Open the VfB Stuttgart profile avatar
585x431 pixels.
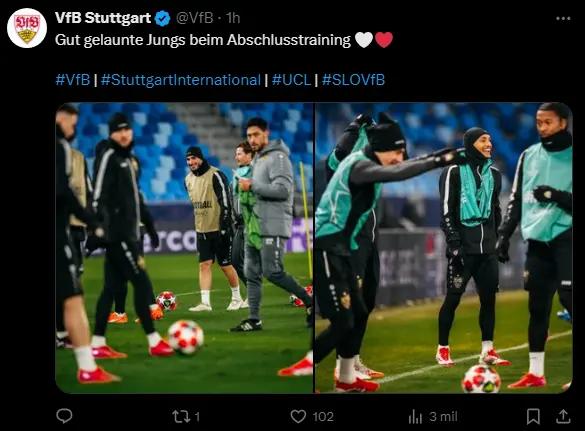click(x=27, y=28)
